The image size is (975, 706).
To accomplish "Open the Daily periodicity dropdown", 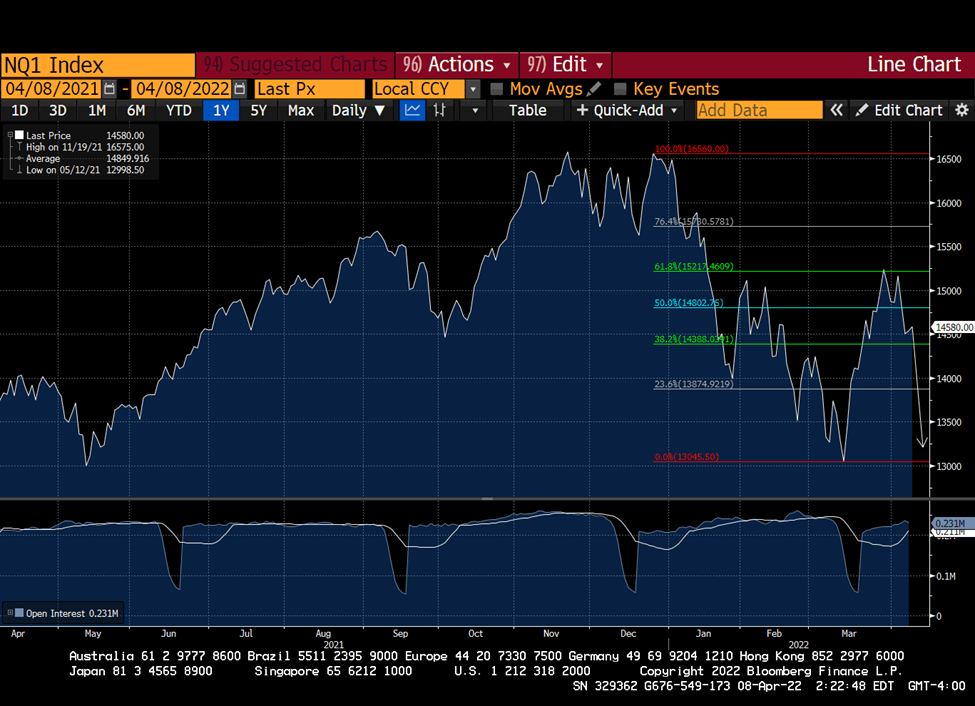I will pos(359,110).
